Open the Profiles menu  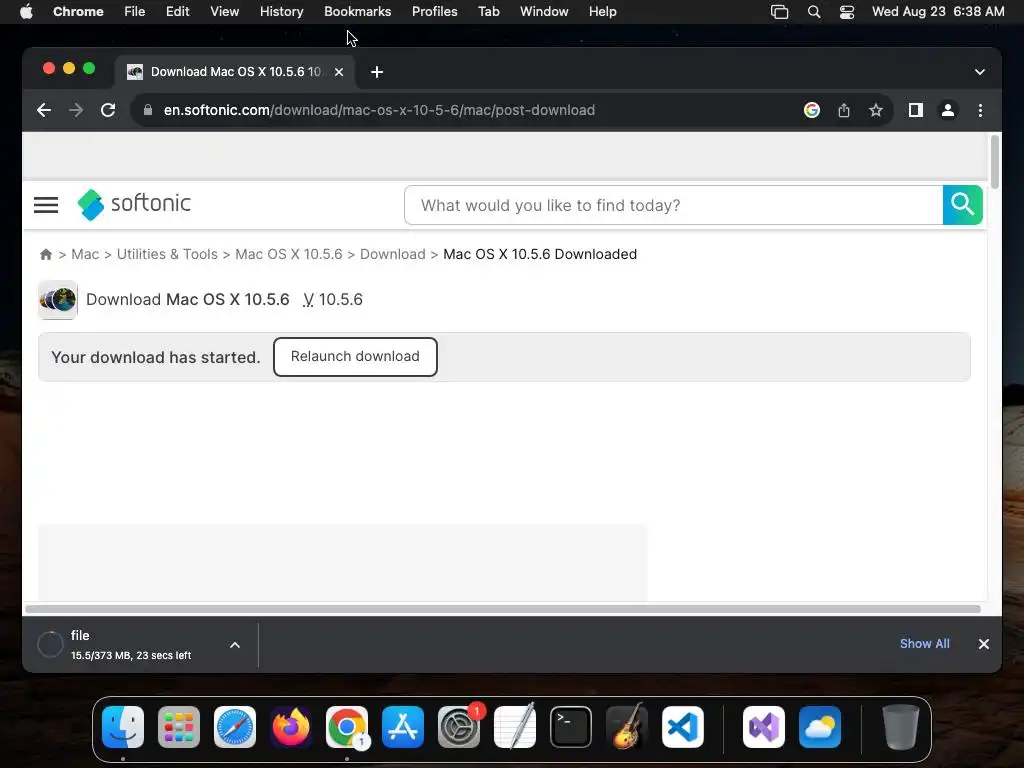point(434,12)
